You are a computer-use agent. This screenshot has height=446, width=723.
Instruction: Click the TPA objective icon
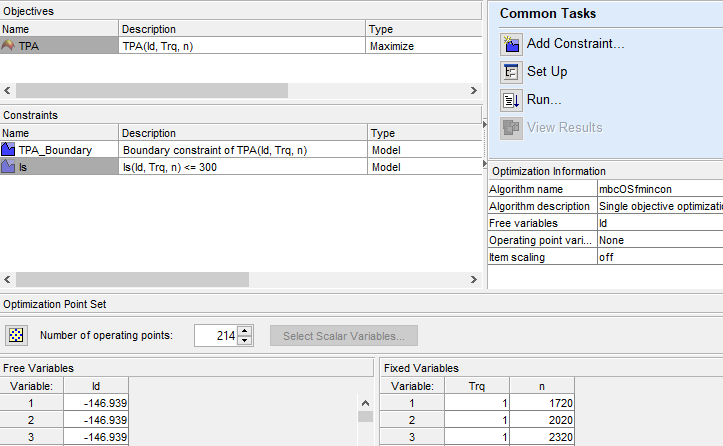click(x=9, y=46)
